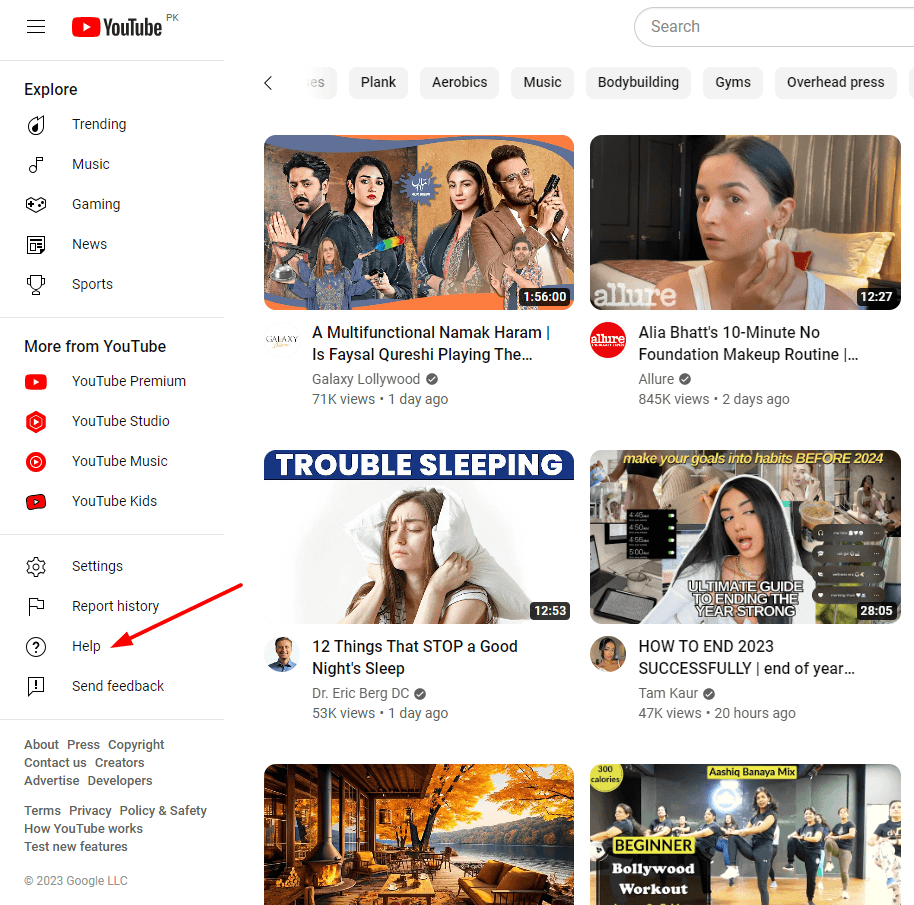Open YouTube Studio label in sidebar

(121, 421)
